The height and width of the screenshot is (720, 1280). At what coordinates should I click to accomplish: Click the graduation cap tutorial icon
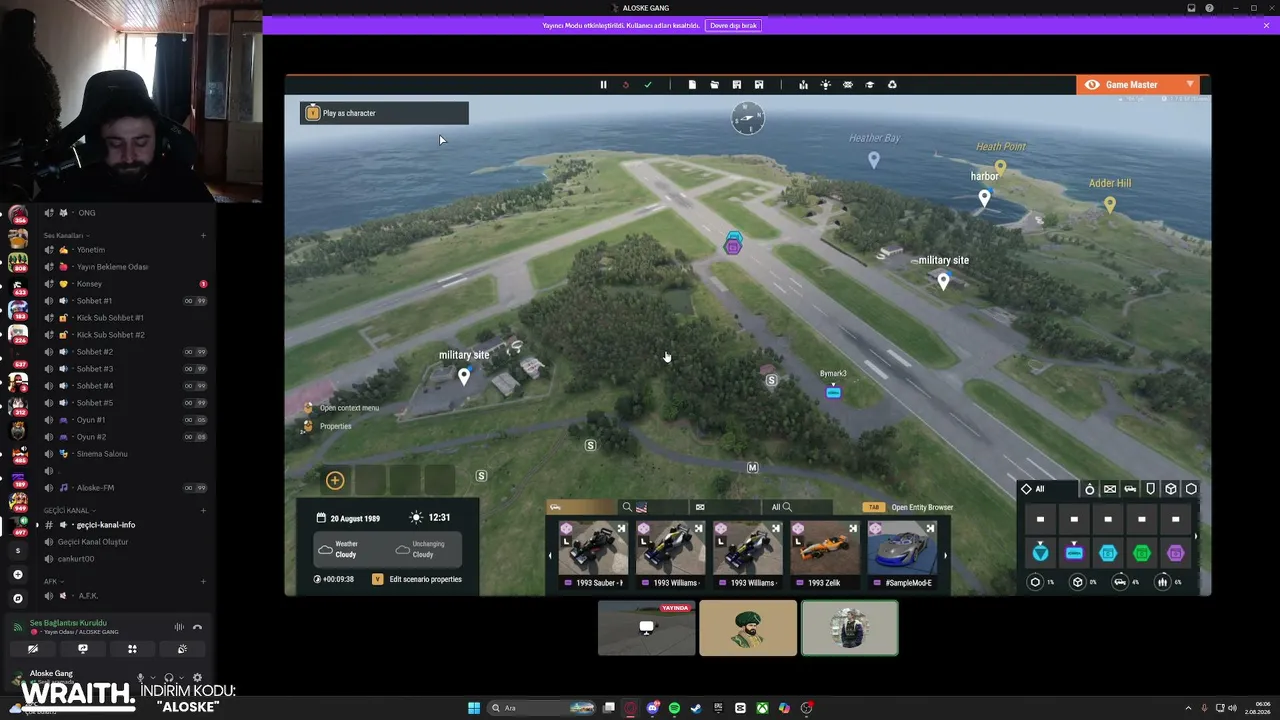tap(870, 85)
